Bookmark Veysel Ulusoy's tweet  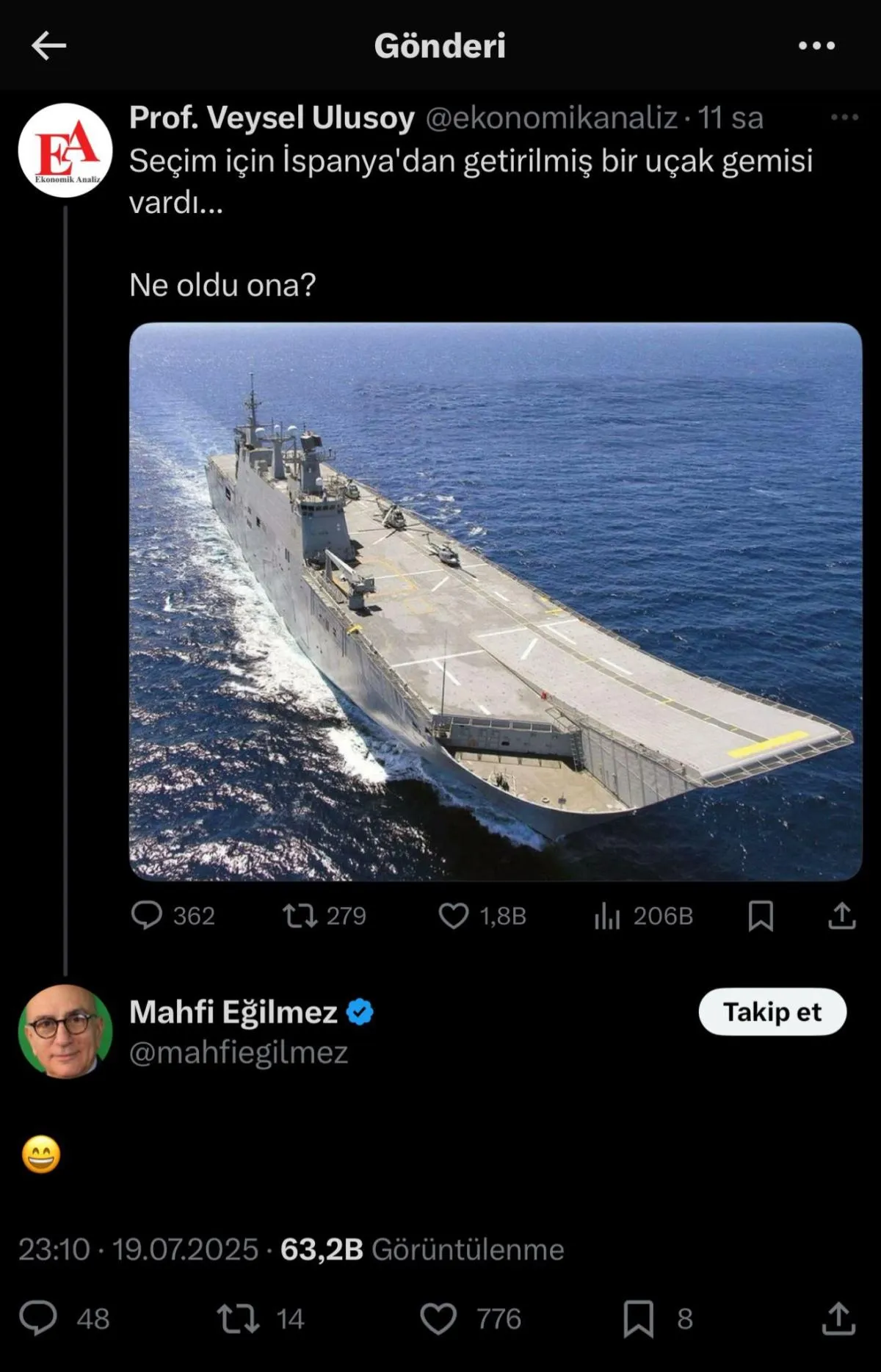tap(761, 916)
